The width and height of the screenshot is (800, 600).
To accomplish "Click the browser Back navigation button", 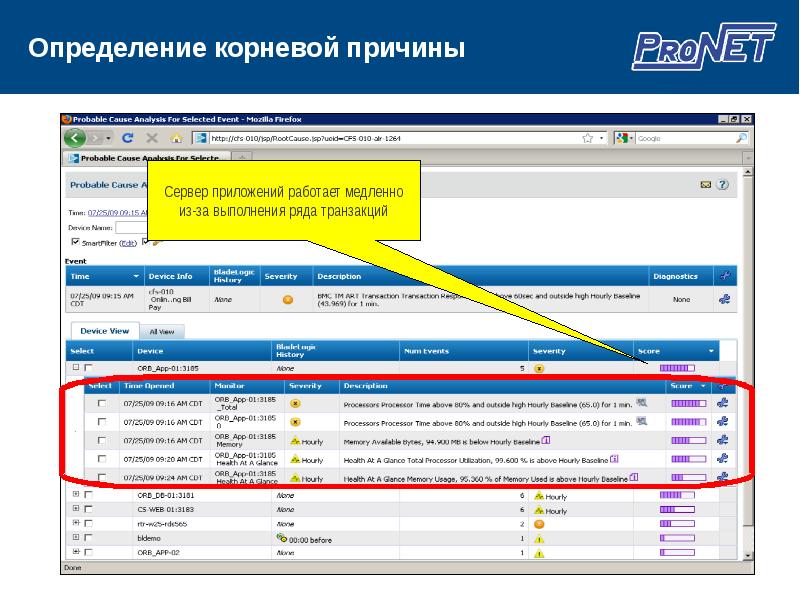I will point(75,138).
